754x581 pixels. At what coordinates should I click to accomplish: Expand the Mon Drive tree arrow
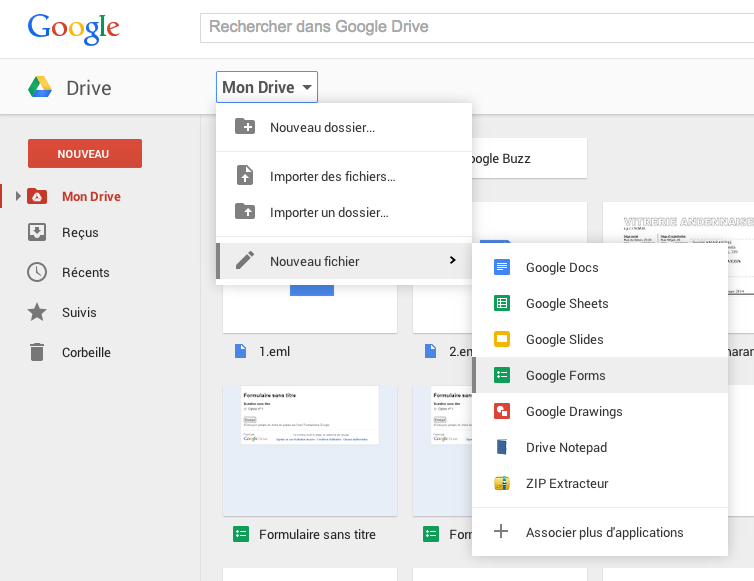click(18, 196)
